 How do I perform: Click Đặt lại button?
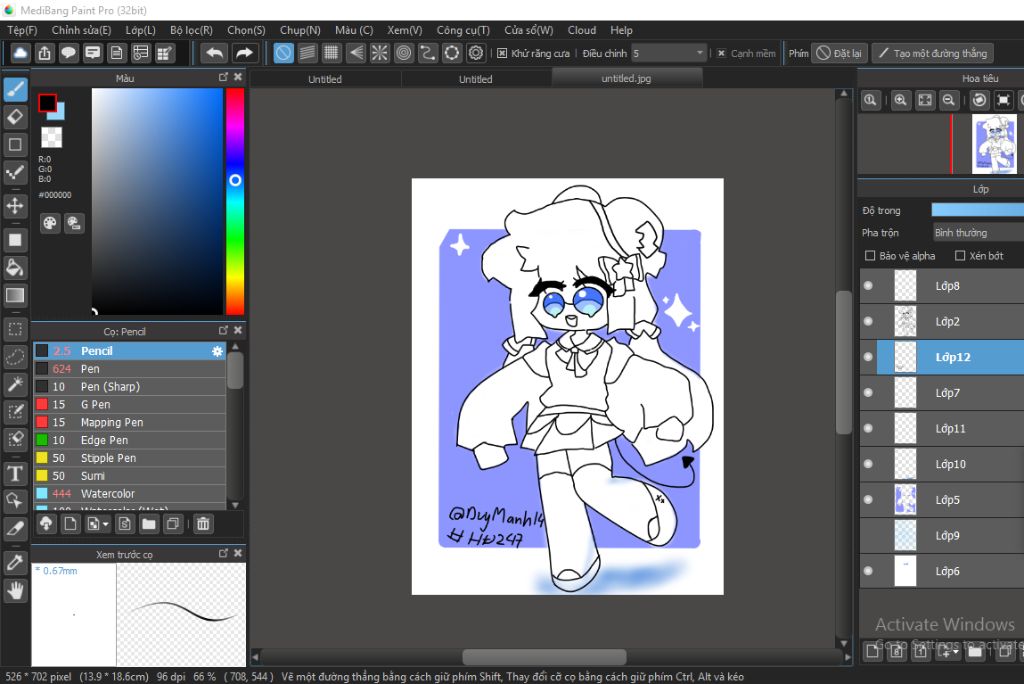pos(839,54)
